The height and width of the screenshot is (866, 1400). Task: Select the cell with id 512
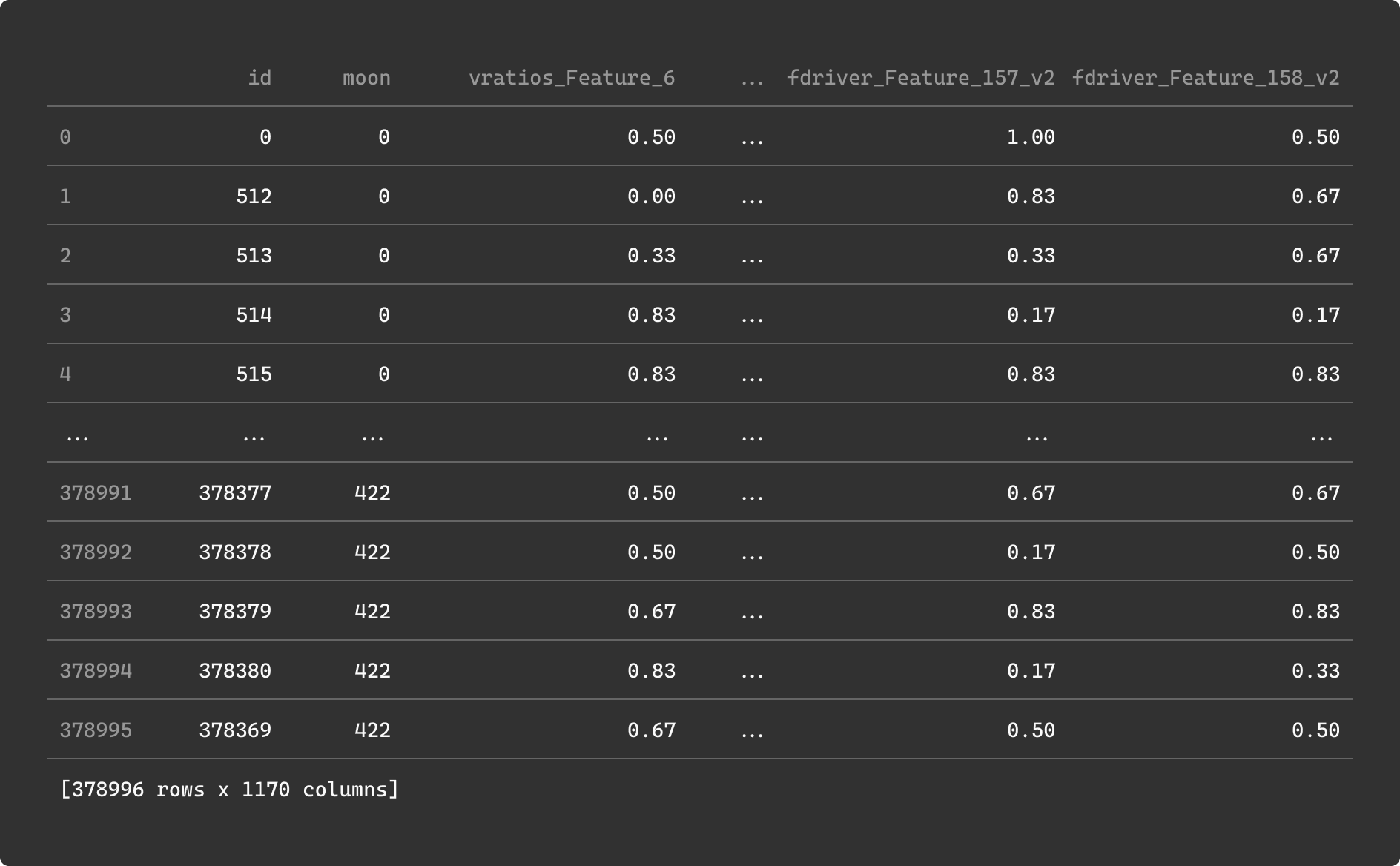254,196
